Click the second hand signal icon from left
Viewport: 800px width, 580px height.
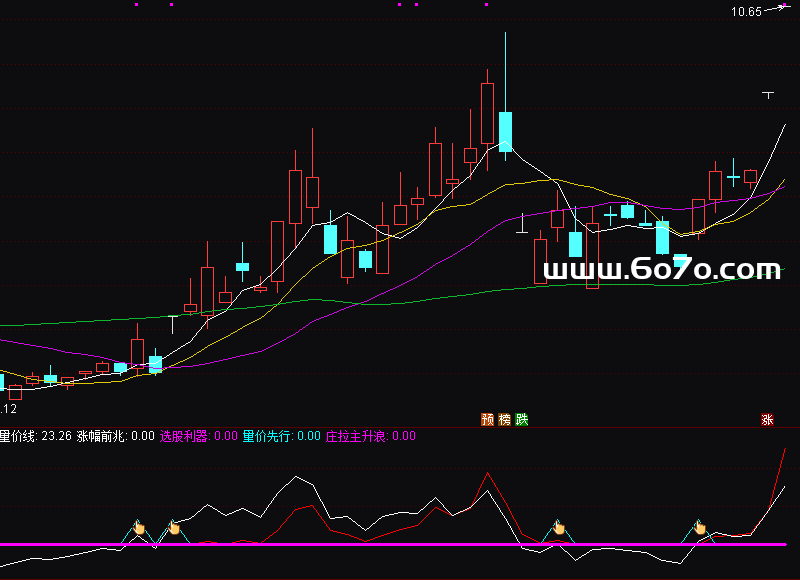tap(174, 527)
